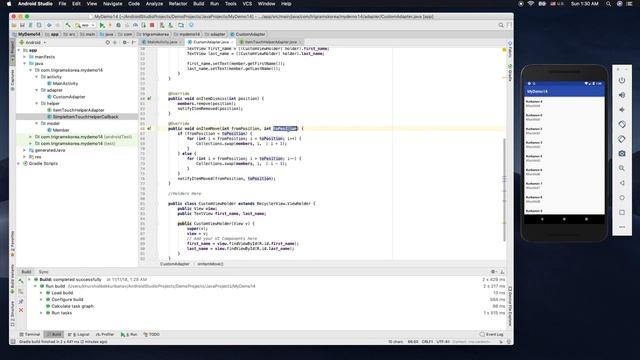Image resolution: width=640 pixels, height=360 pixels.
Task: Open Project panel gear settings
Action: (x=124, y=42)
